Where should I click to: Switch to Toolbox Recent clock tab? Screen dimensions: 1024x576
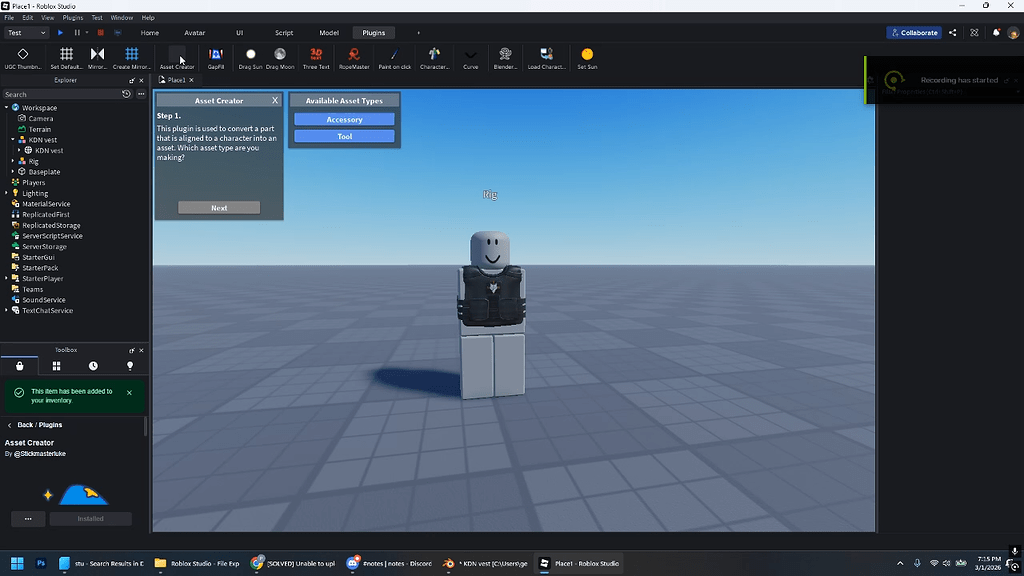point(93,366)
